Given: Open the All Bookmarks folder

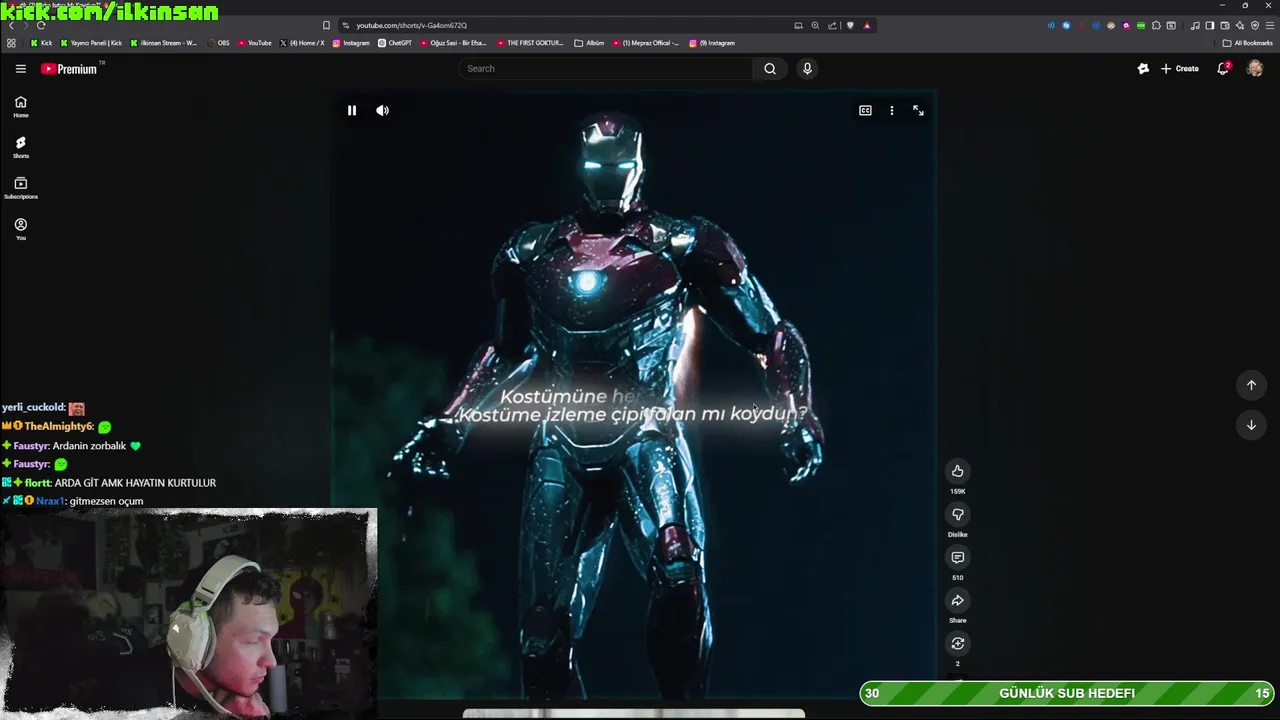Looking at the screenshot, I should pos(1247,43).
